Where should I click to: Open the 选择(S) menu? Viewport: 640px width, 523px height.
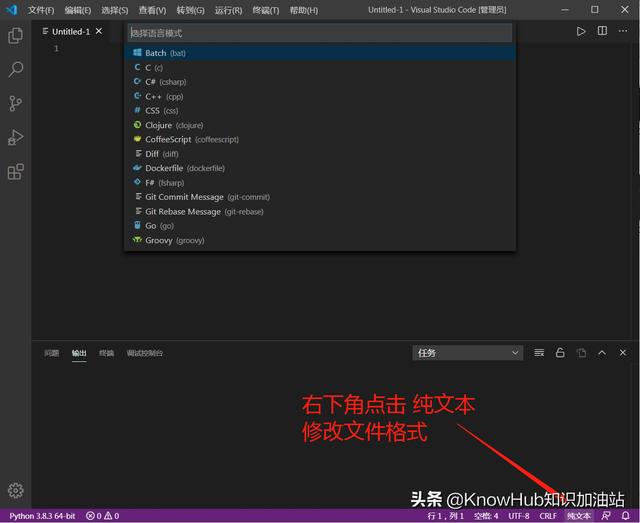pyautogui.click(x=115, y=10)
